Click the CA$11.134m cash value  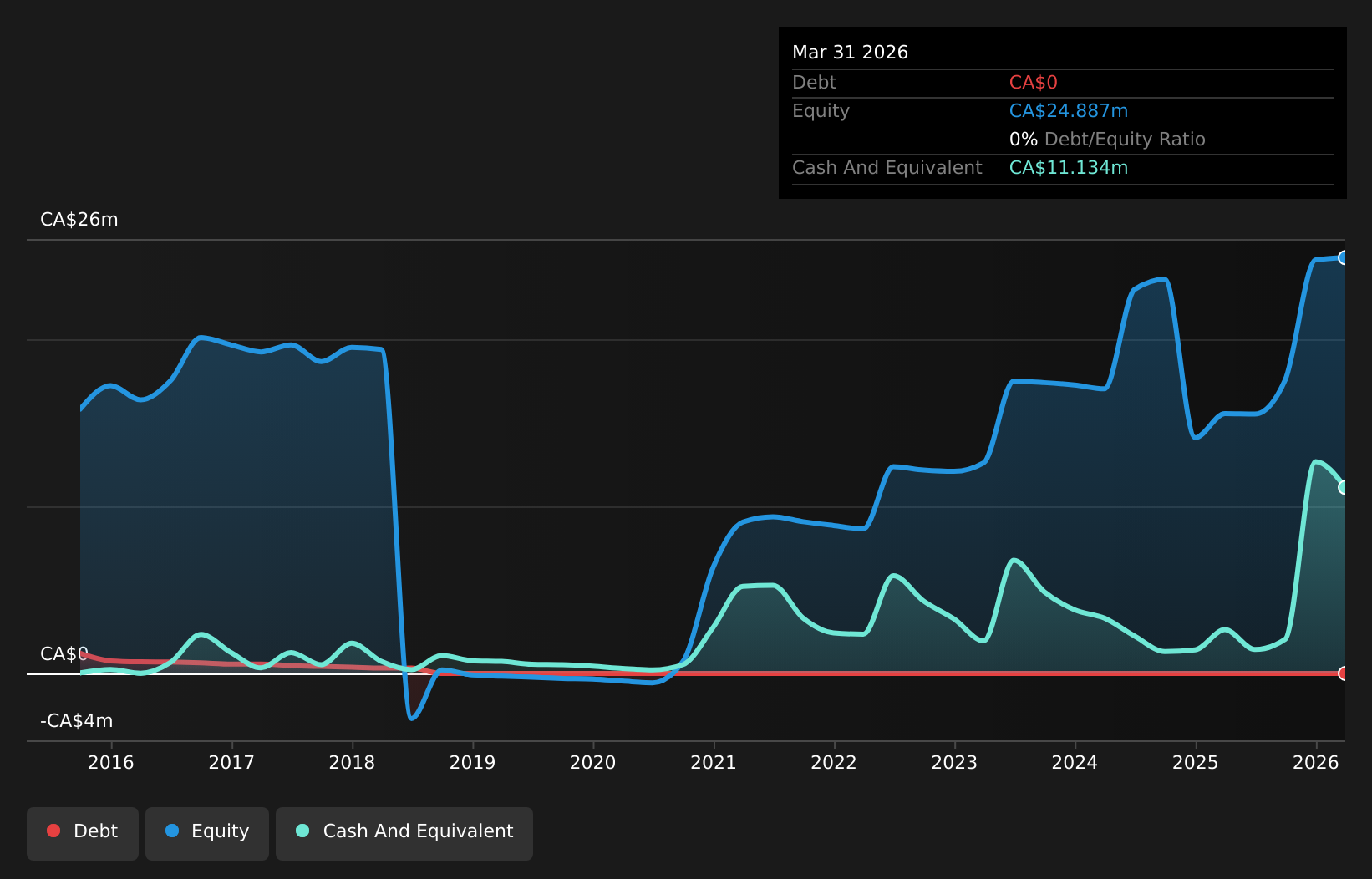(1069, 168)
